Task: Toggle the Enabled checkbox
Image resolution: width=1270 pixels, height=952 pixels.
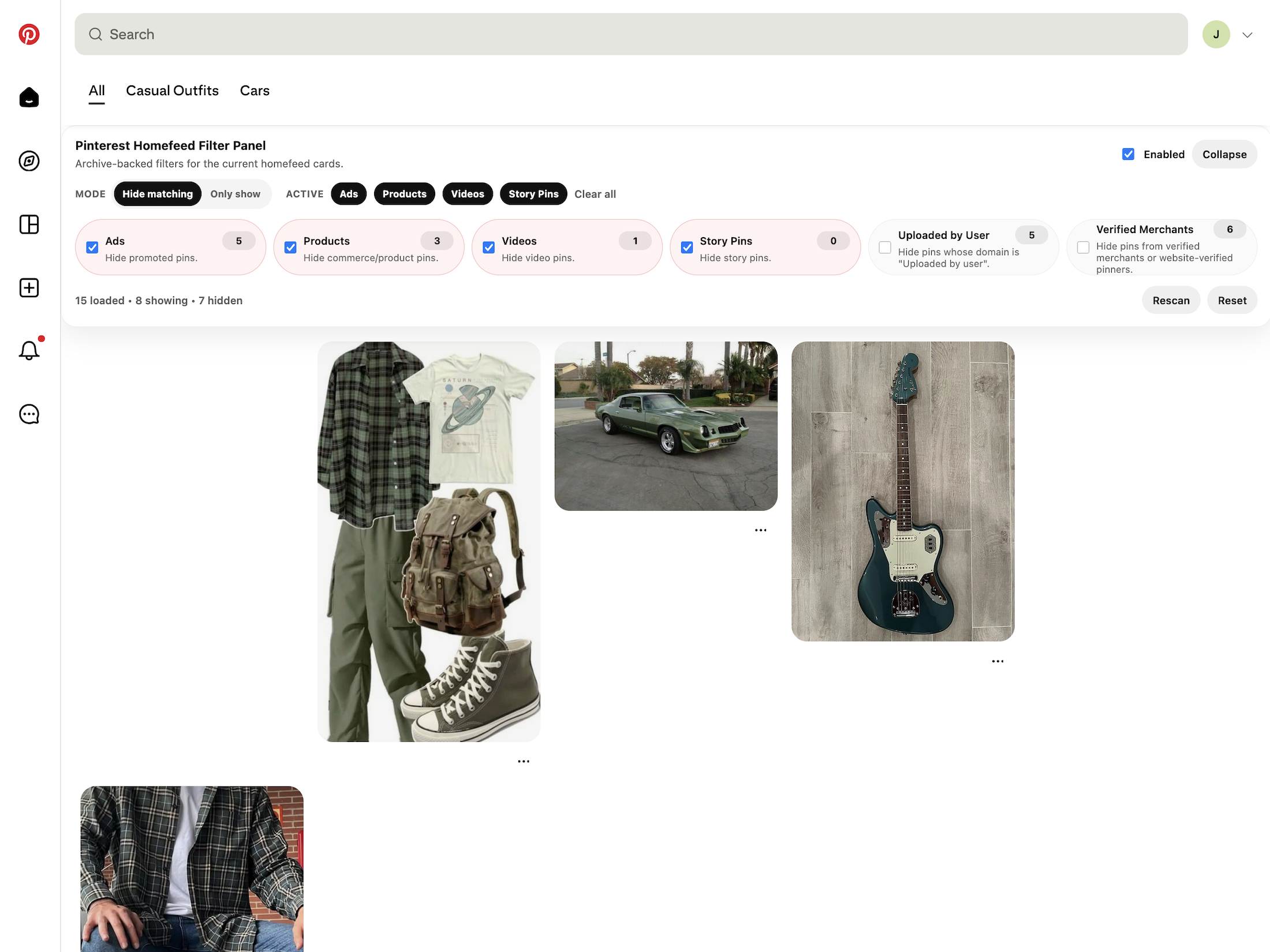Action: click(1128, 154)
